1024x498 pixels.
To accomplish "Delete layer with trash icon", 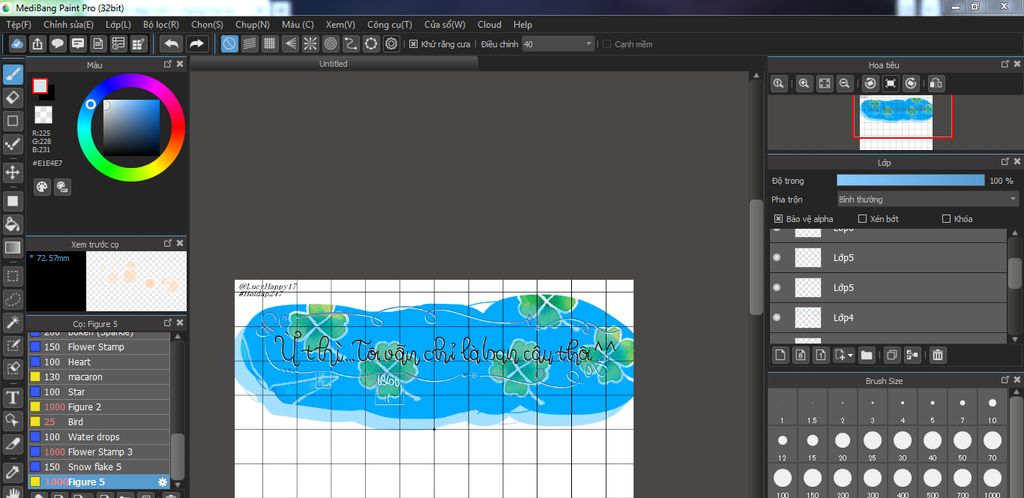I will (x=937, y=355).
